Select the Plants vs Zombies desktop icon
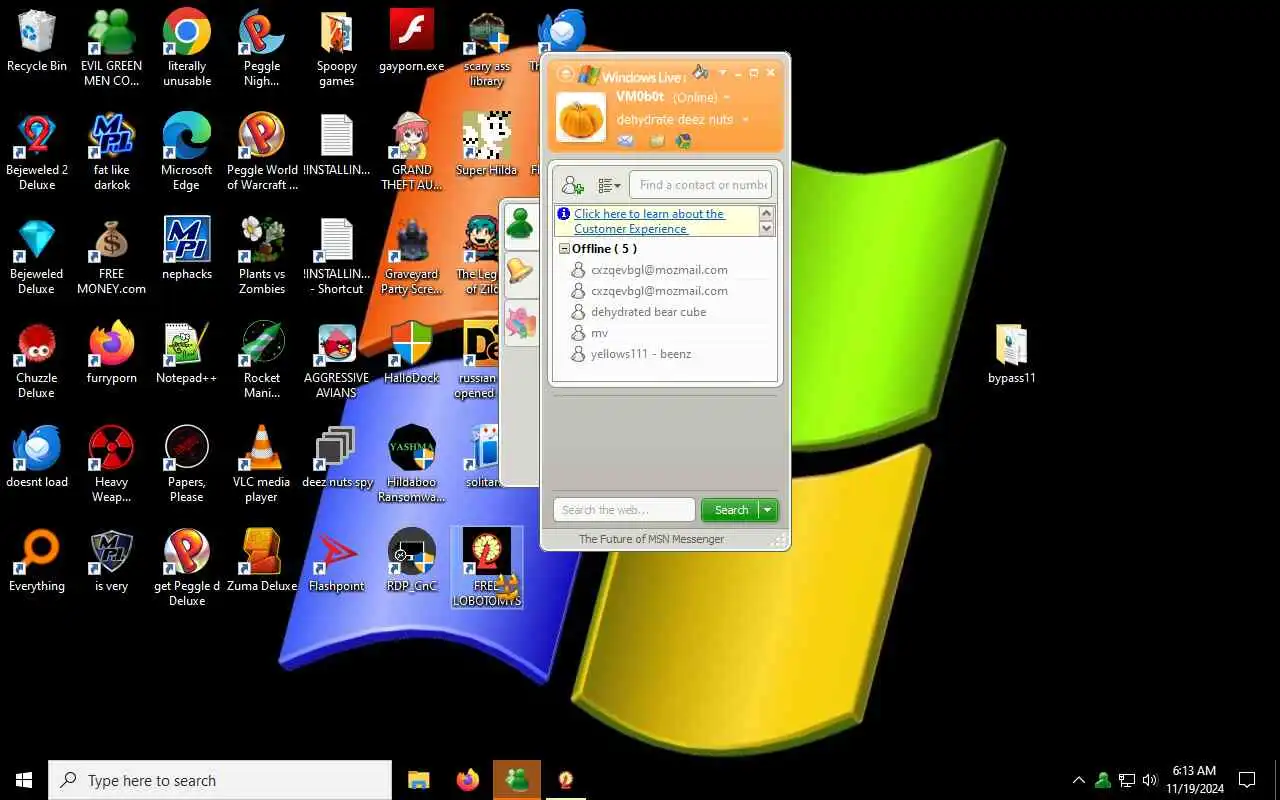Image resolution: width=1280 pixels, height=800 pixels. point(262,256)
